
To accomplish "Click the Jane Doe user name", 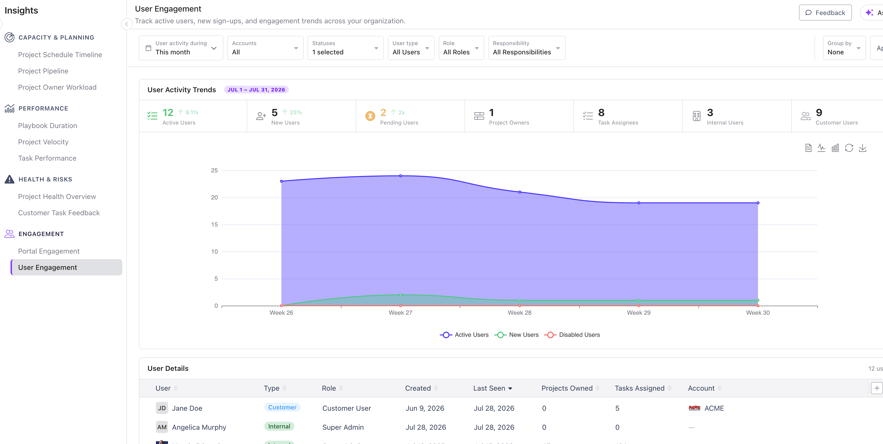I will pyautogui.click(x=187, y=409).
